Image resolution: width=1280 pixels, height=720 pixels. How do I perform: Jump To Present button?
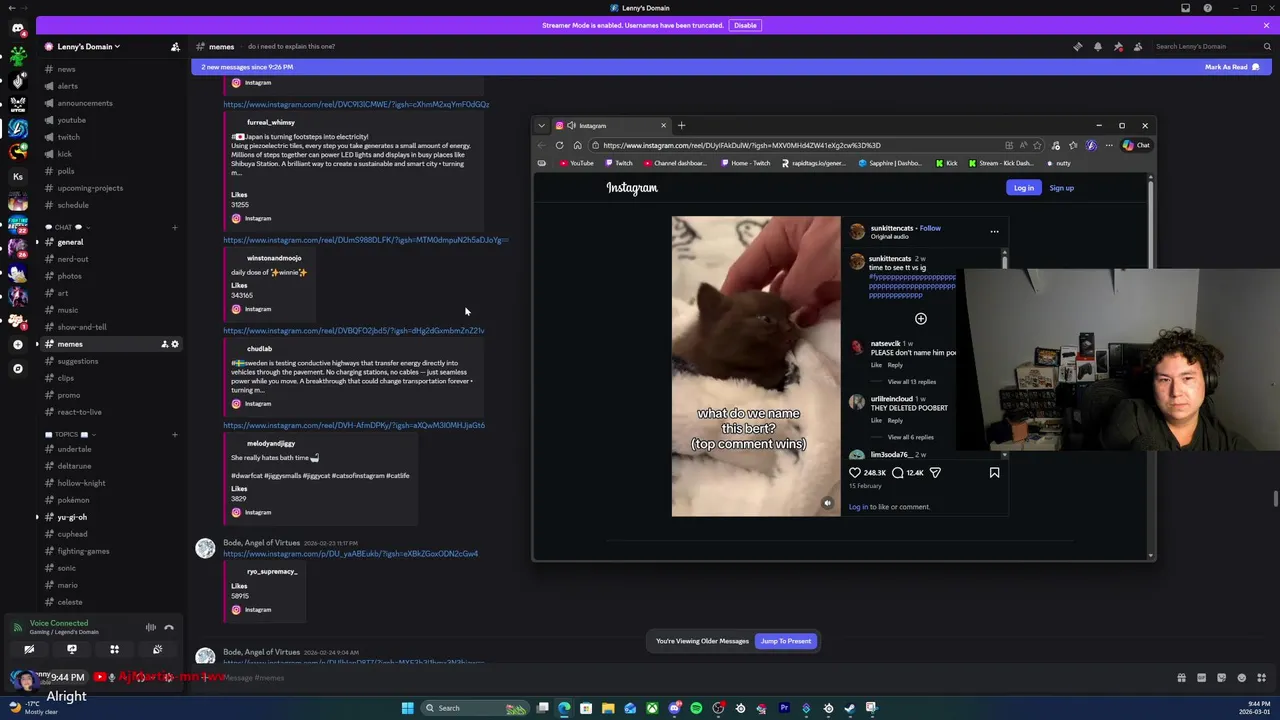[x=786, y=641]
